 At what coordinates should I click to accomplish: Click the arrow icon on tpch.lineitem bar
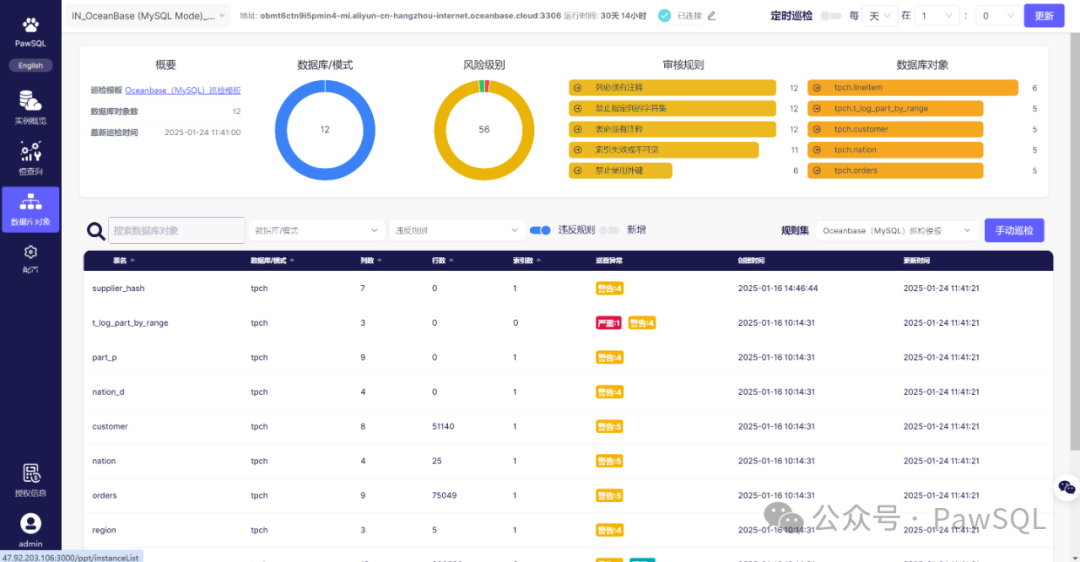coord(817,88)
